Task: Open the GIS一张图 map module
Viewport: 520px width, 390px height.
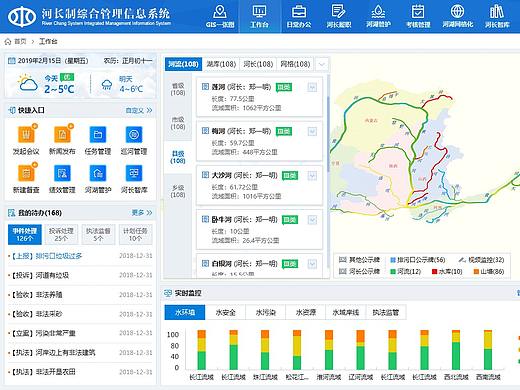Action: tap(220, 16)
